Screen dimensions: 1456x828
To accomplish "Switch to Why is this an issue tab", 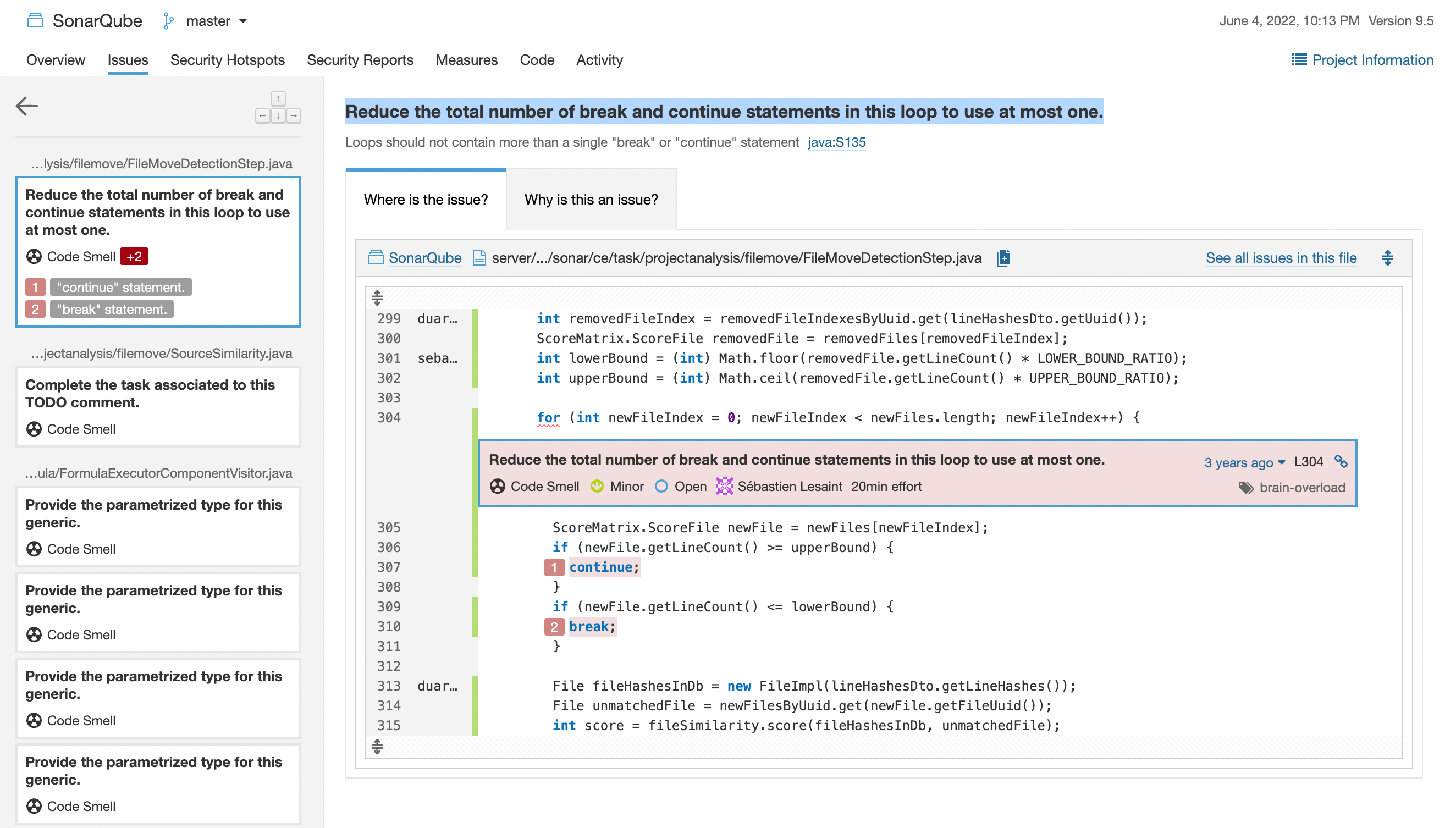I will (591, 200).
